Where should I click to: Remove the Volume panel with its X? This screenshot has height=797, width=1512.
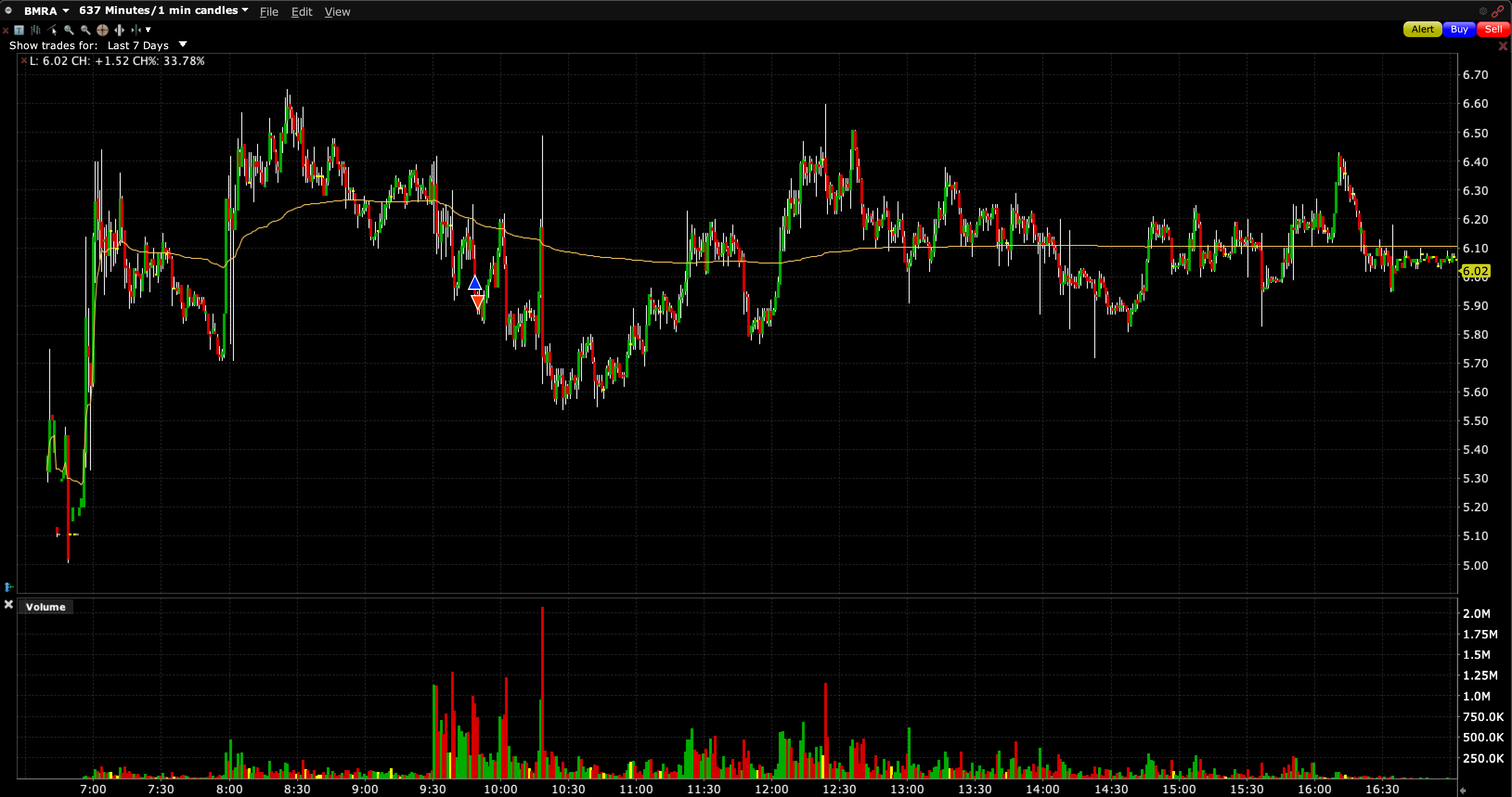[9, 604]
